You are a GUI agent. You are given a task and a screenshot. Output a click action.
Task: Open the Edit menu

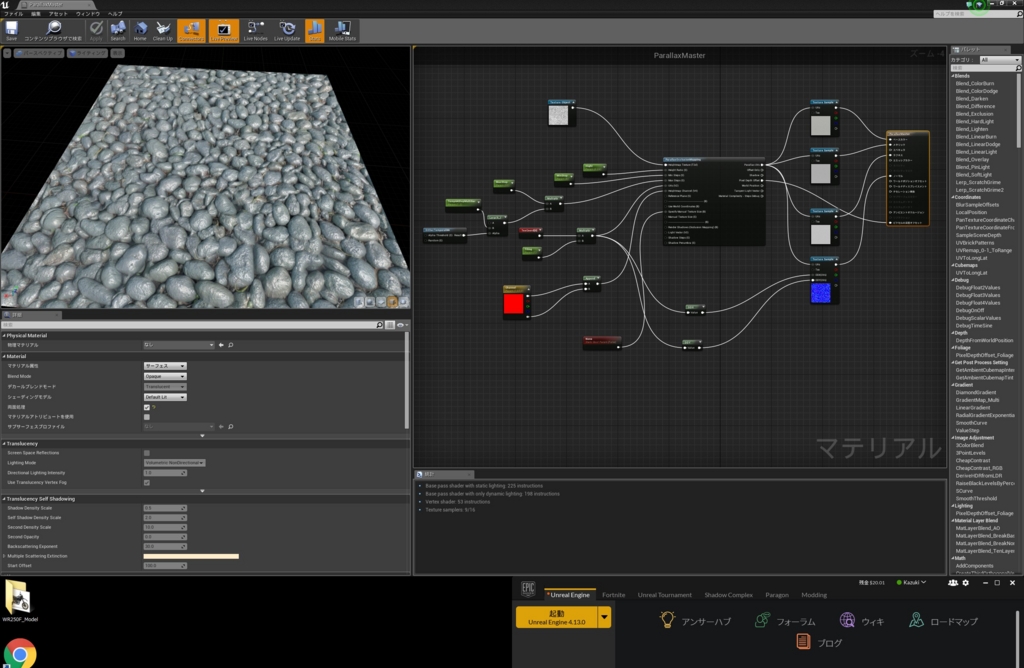pyautogui.click(x=36, y=14)
